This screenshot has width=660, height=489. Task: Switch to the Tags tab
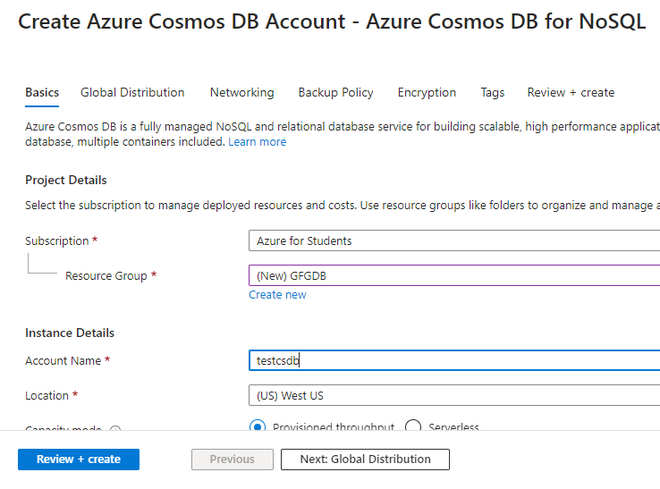492,92
